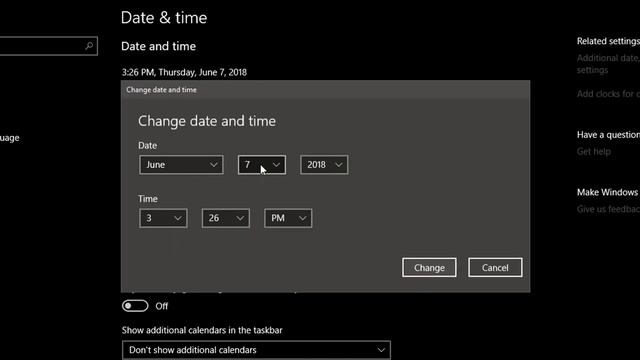Click the current time text 3:26 PM, Thursday
640x360 pixels.
184,73
